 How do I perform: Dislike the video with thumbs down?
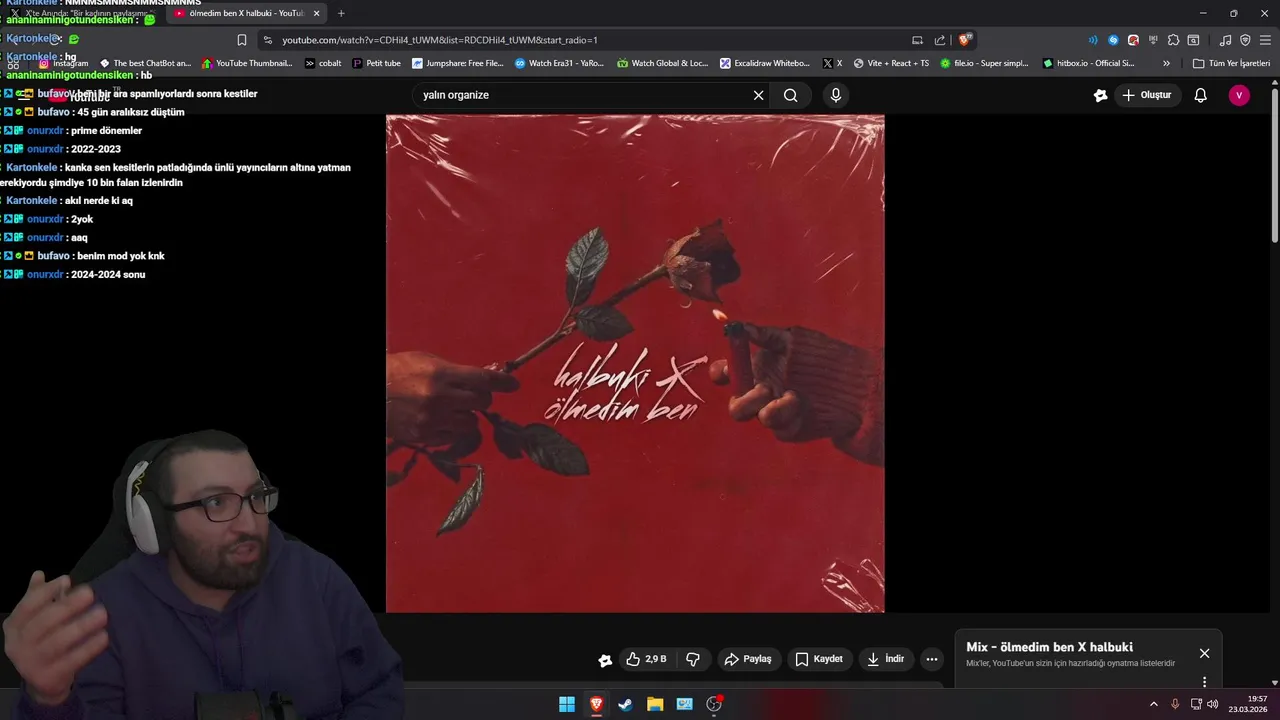coord(693,659)
